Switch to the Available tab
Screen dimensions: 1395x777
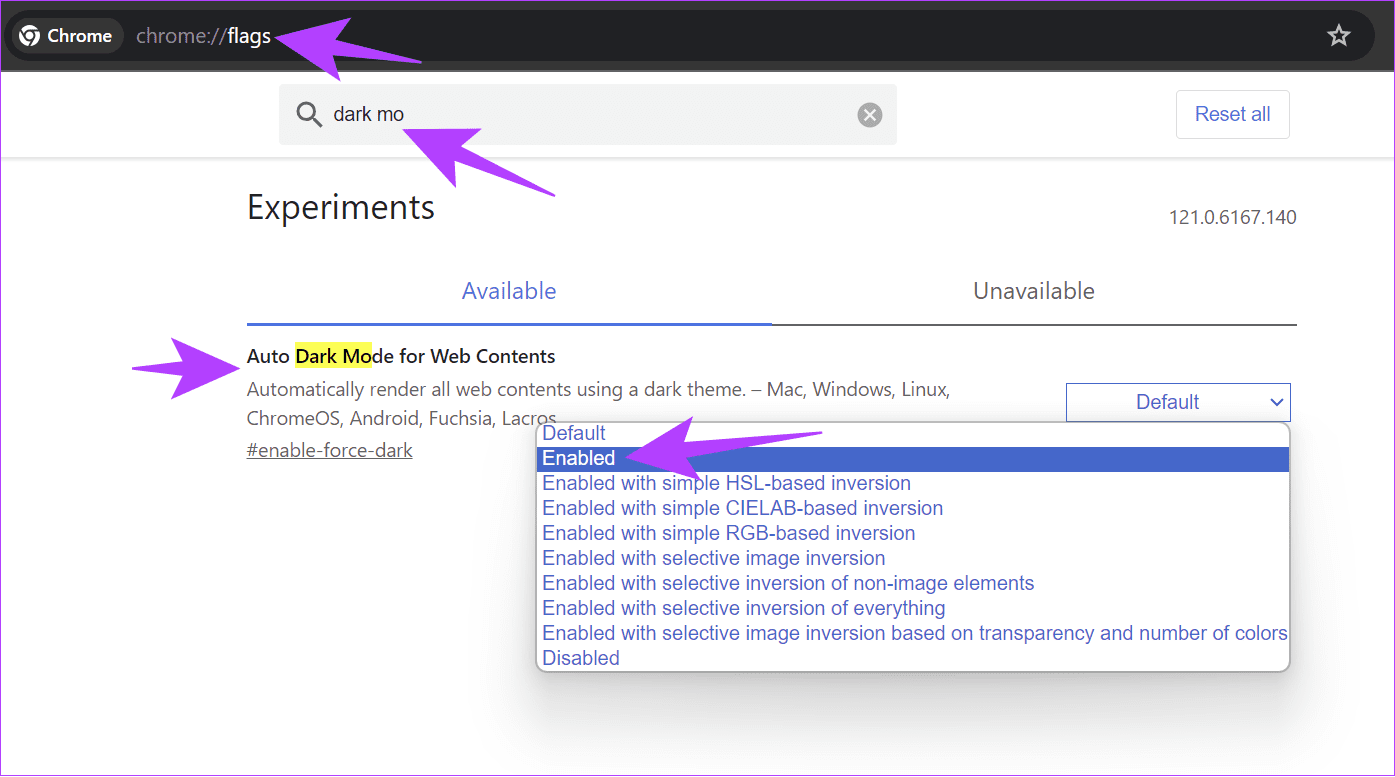tap(509, 291)
